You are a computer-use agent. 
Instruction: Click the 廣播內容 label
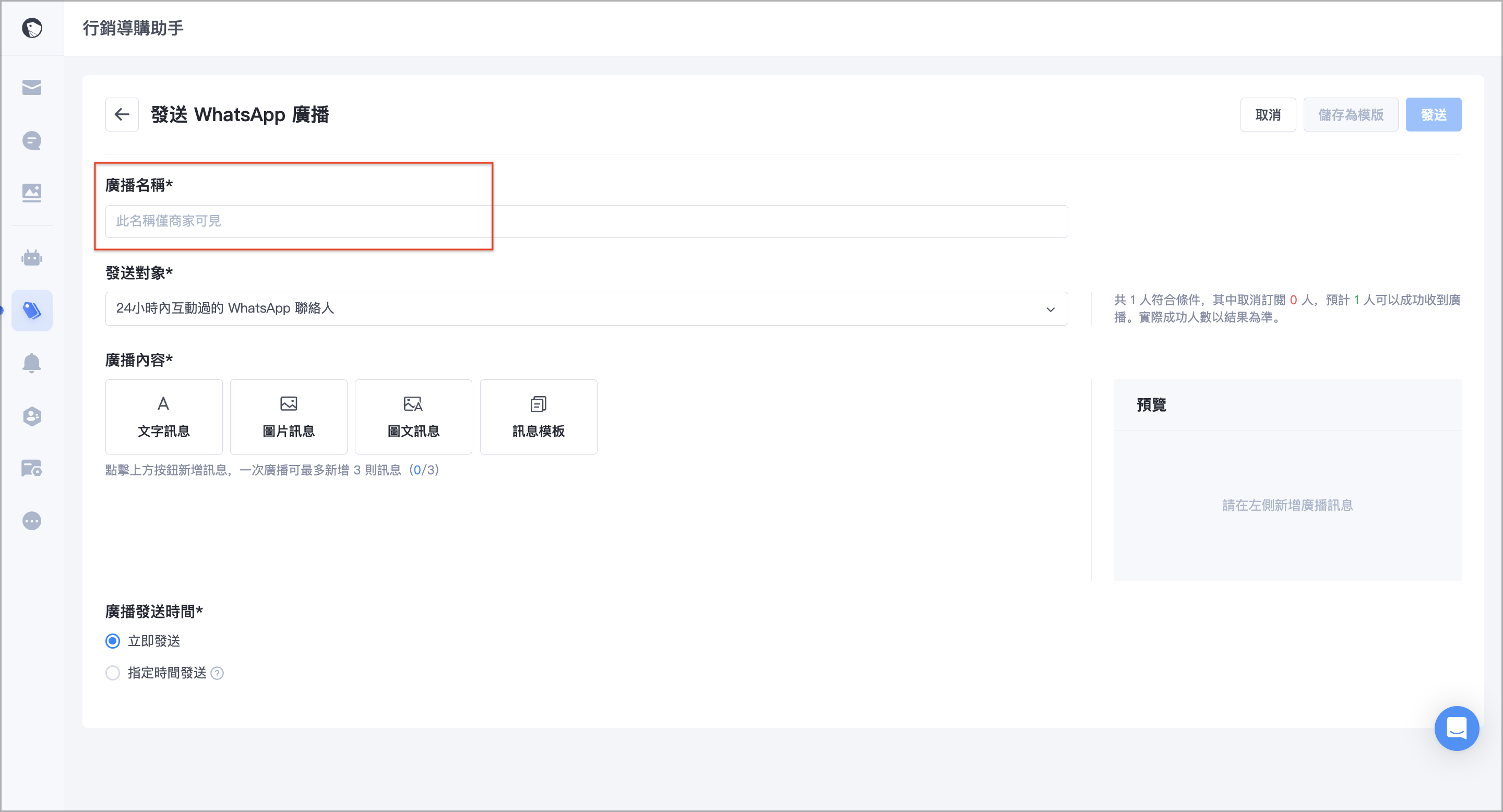click(139, 360)
